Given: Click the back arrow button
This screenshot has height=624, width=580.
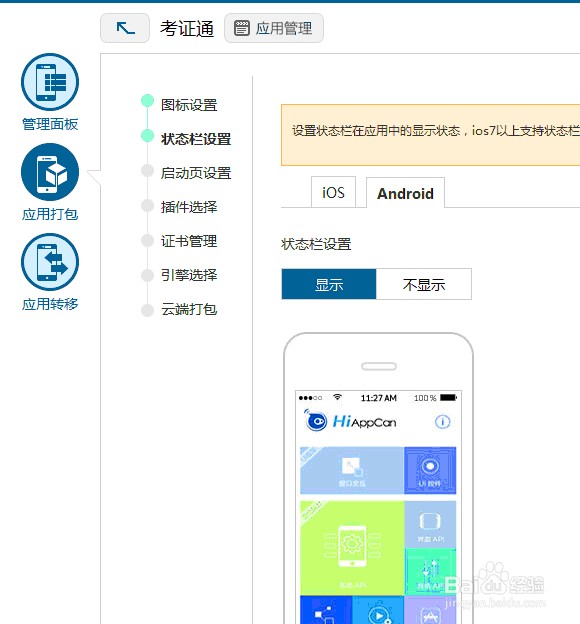Looking at the screenshot, I should (125, 28).
